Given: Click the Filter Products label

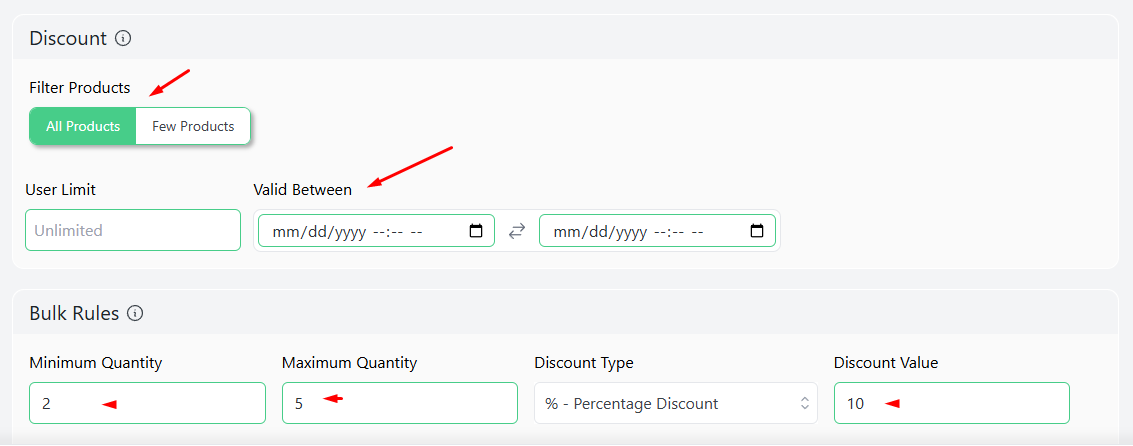Looking at the screenshot, I should pyautogui.click(x=79, y=88).
